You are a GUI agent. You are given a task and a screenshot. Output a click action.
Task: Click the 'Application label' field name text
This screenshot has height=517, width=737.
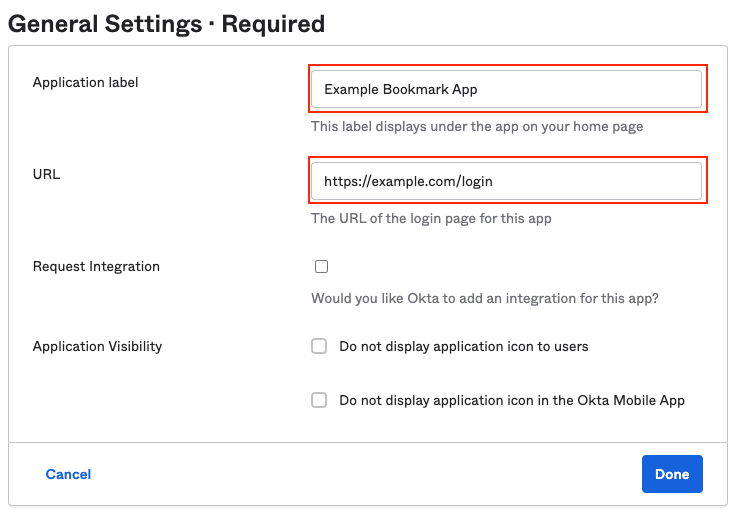tap(85, 83)
